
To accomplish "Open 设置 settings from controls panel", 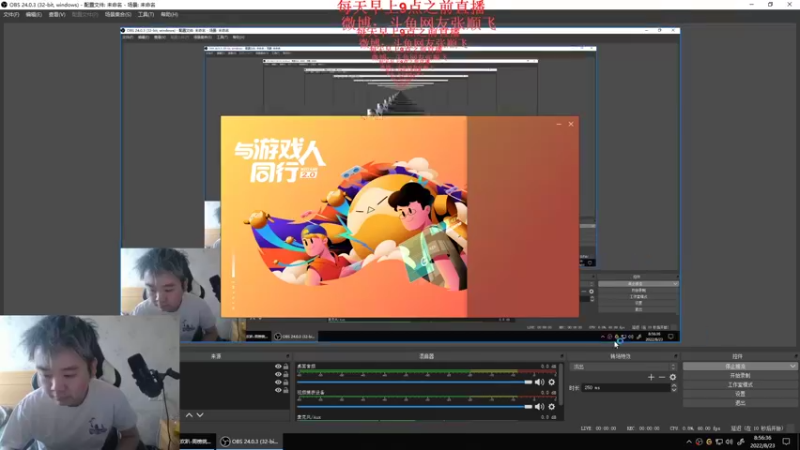I will [740, 394].
